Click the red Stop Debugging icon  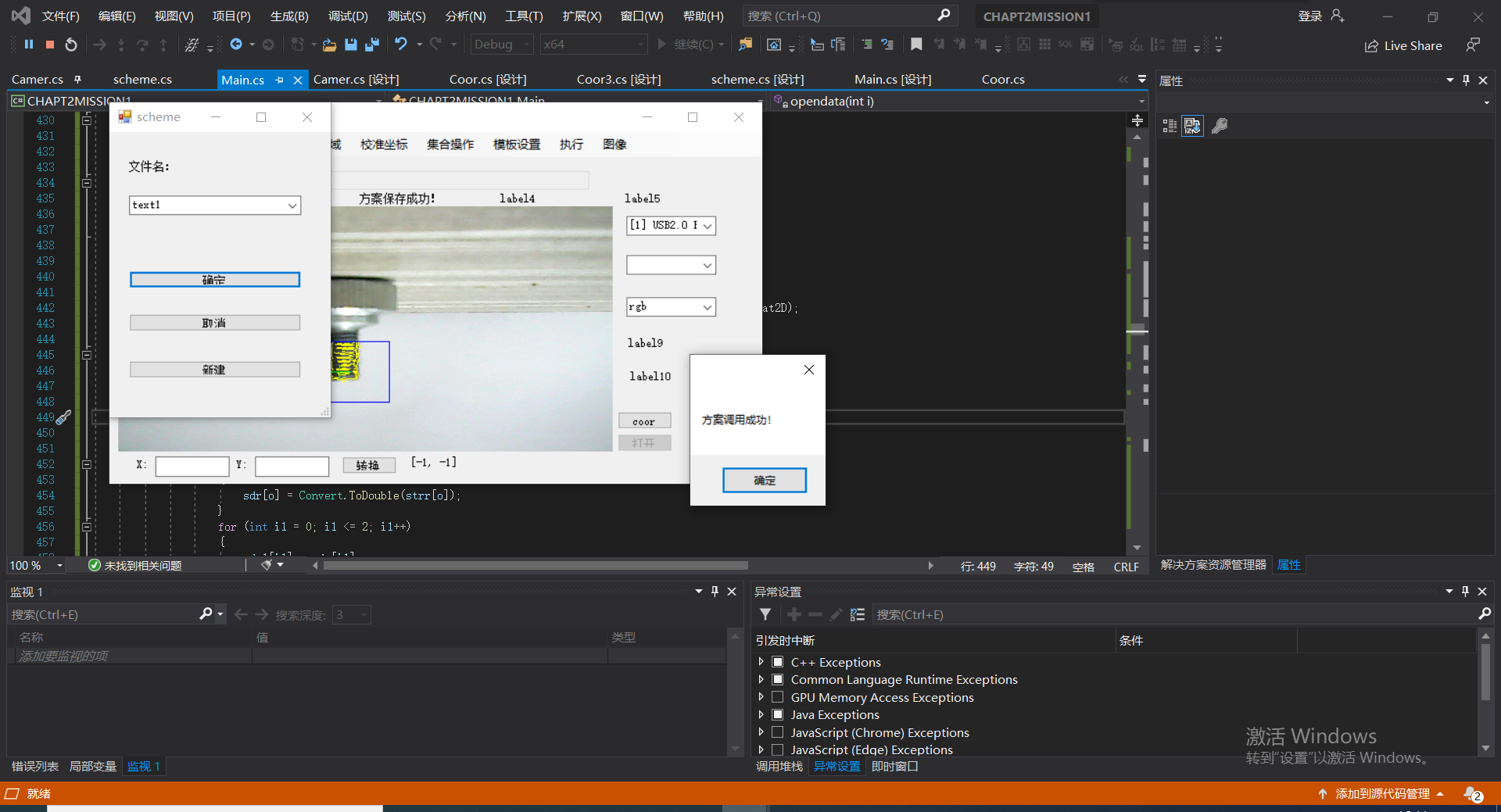pyautogui.click(x=50, y=45)
